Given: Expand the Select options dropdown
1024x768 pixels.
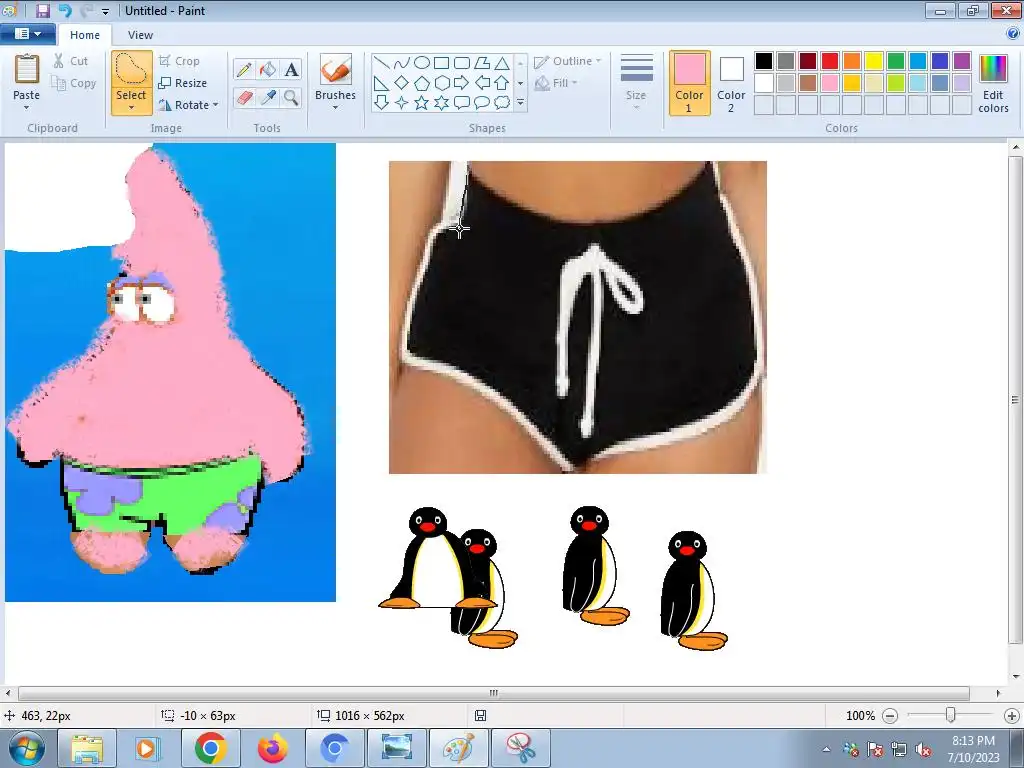Looking at the screenshot, I should [x=131, y=108].
